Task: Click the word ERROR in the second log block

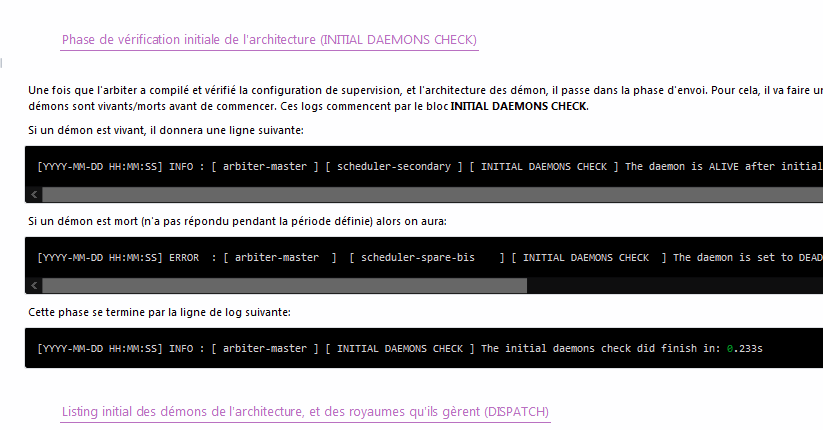Action: tap(184, 258)
